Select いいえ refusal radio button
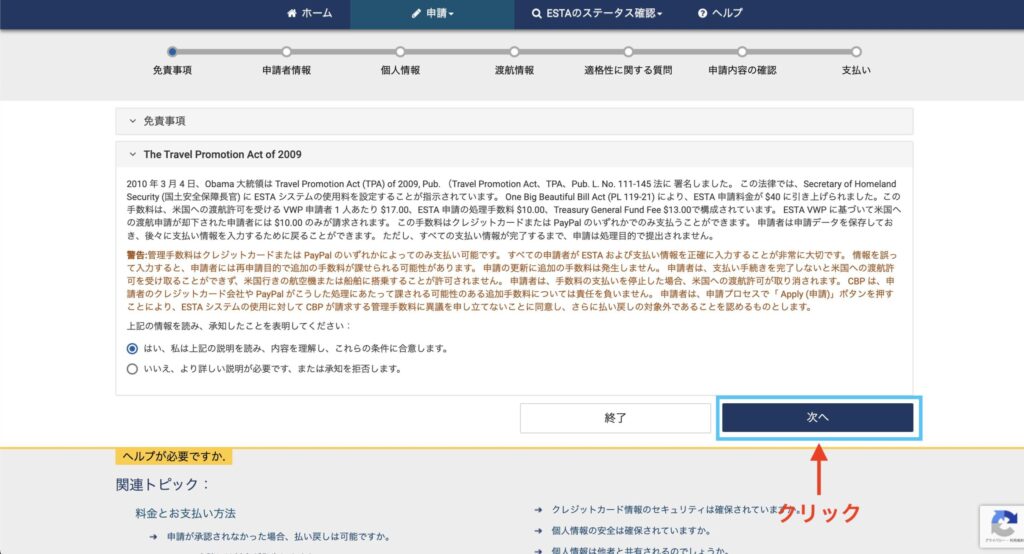Image resolution: width=1024 pixels, height=554 pixels. (132, 368)
